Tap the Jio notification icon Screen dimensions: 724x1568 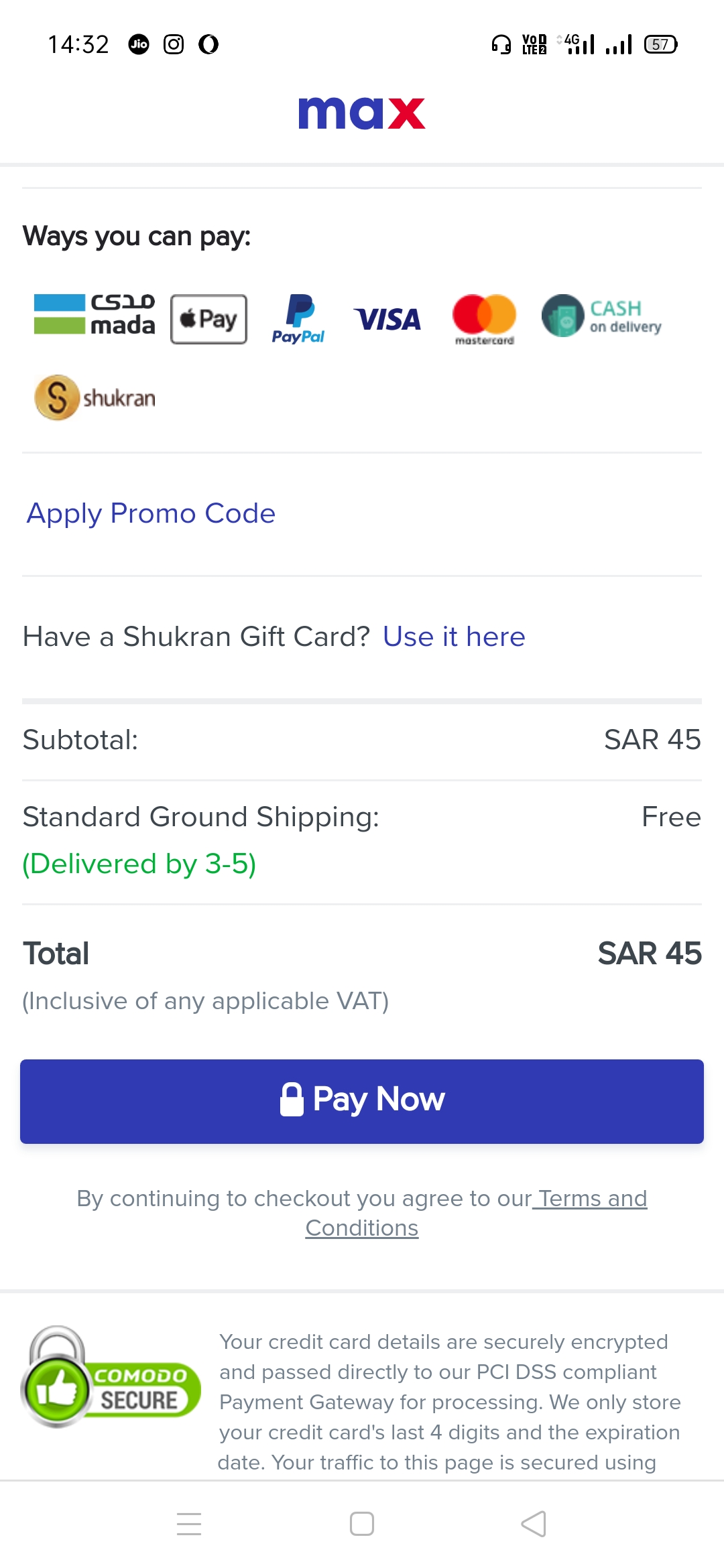[x=139, y=44]
